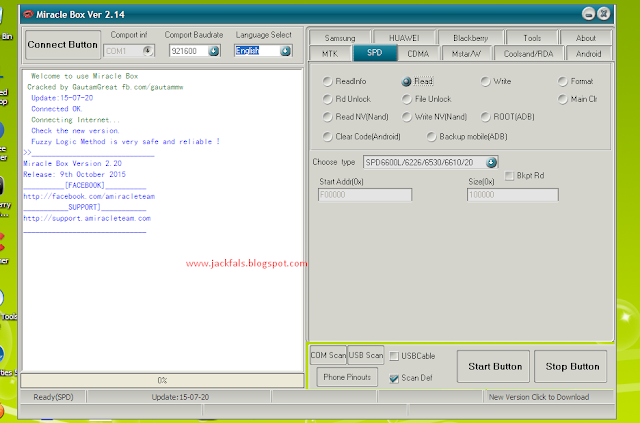
Task: Click the 'Check the new version.' log line
Action: (76, 131)
